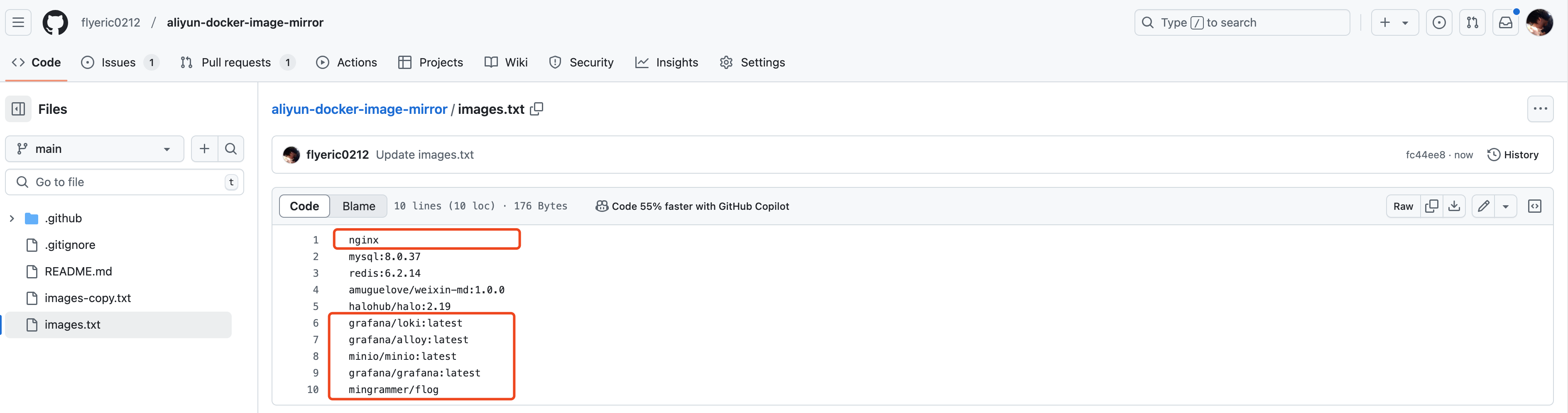This screenshot has width=1568, height=413.
Task: Switch to the Security tab
Action: [x=582, y=62]
